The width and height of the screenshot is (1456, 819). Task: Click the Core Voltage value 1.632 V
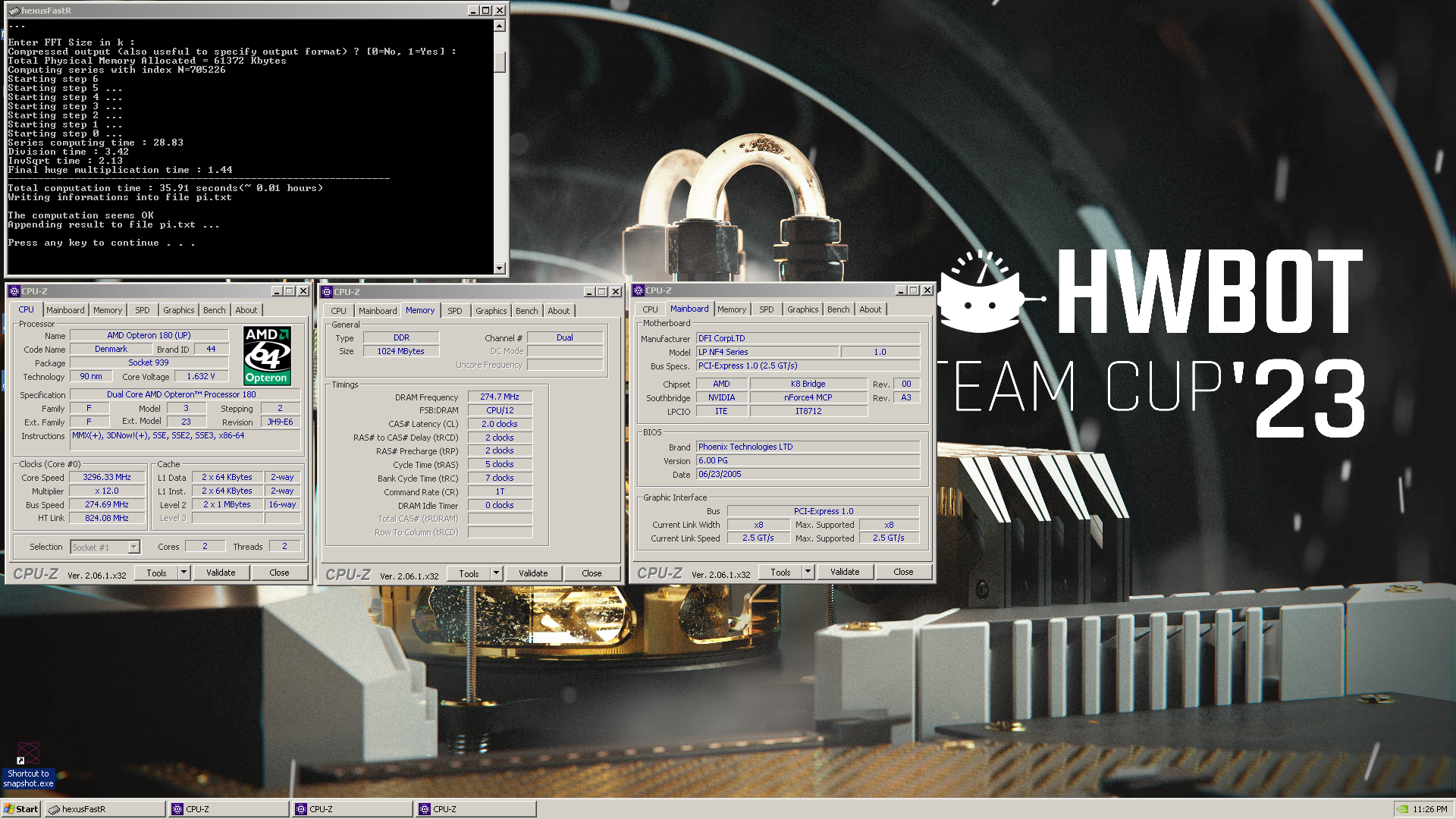201,377
